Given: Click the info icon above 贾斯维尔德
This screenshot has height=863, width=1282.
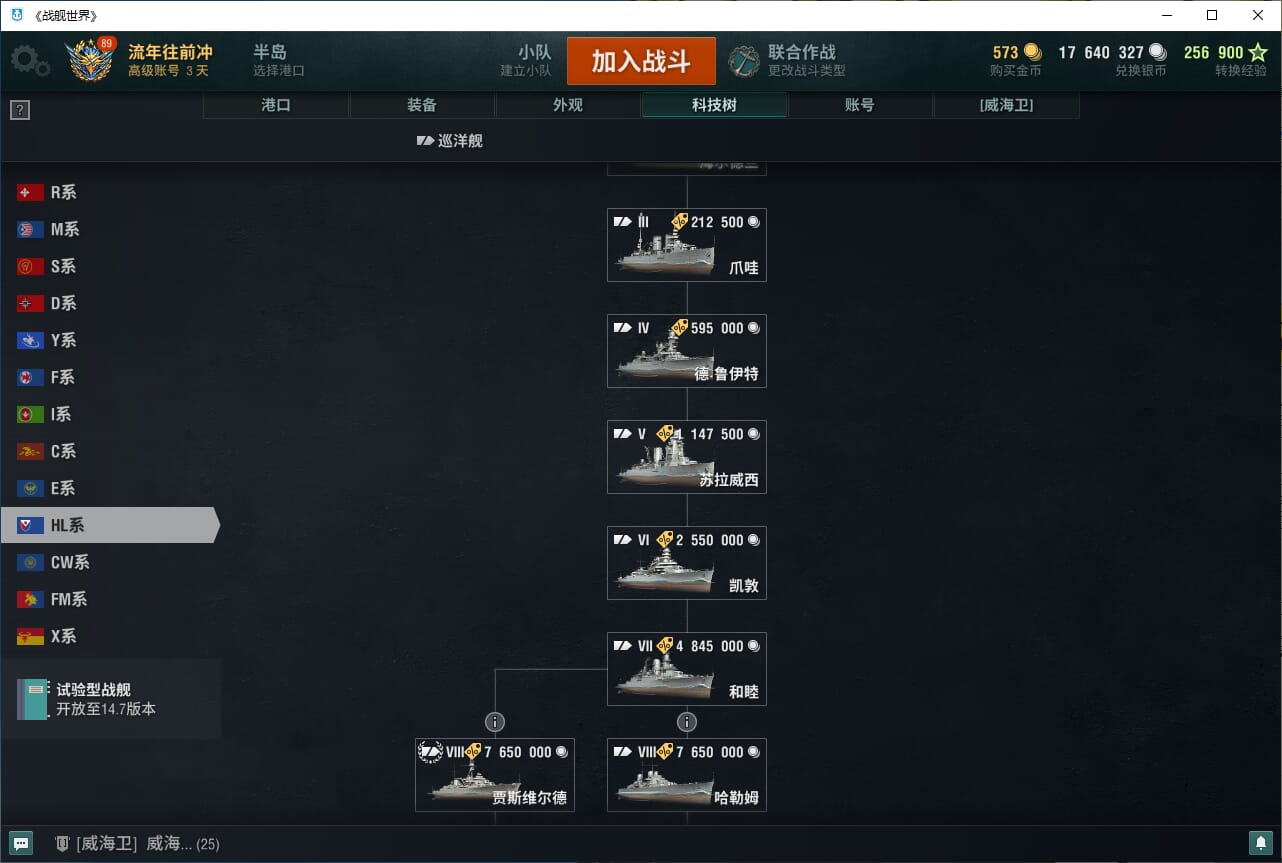Looking at the screenshot, I should (494, 722).
